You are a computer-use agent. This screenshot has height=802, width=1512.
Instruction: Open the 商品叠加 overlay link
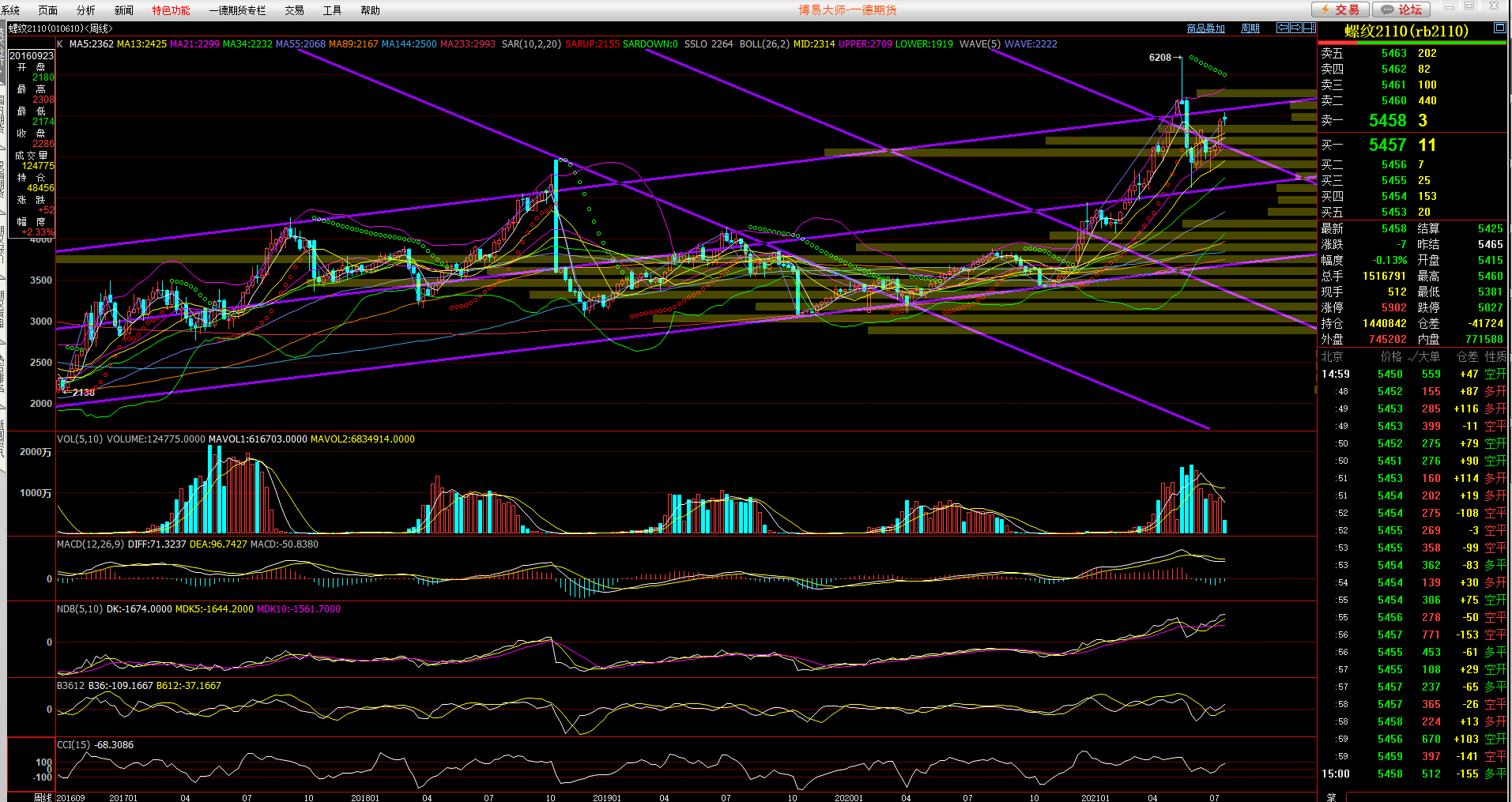pyautogui.click(x=1205, y=28)
